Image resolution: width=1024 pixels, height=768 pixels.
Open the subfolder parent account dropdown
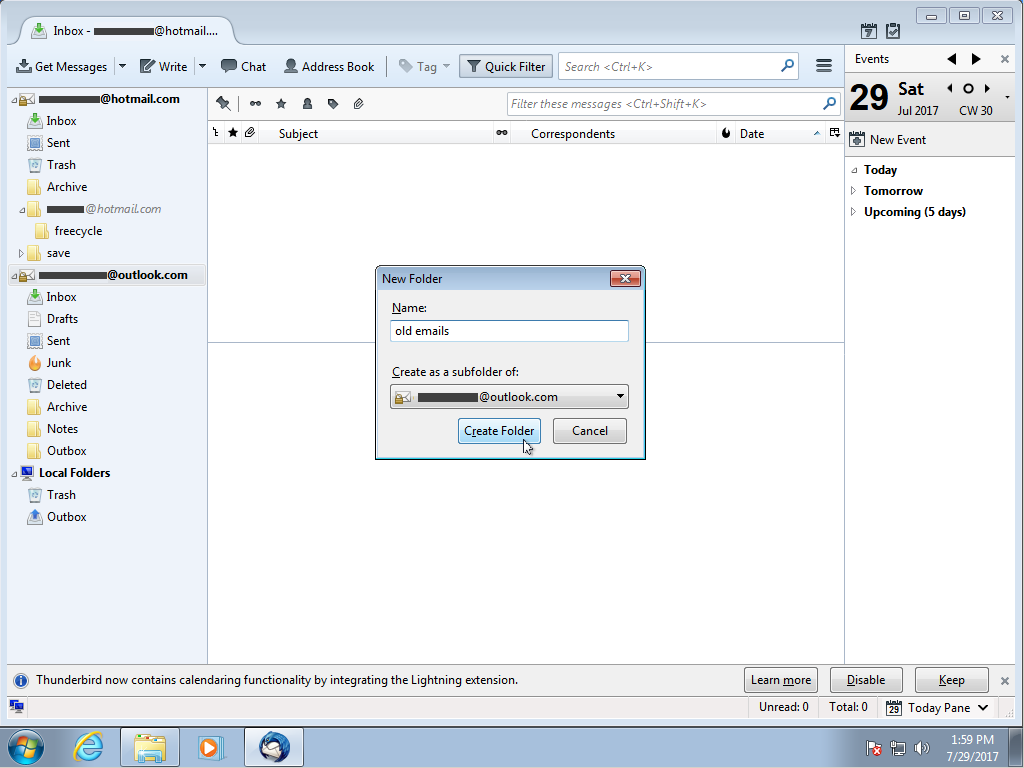click(x=509, y=397)
